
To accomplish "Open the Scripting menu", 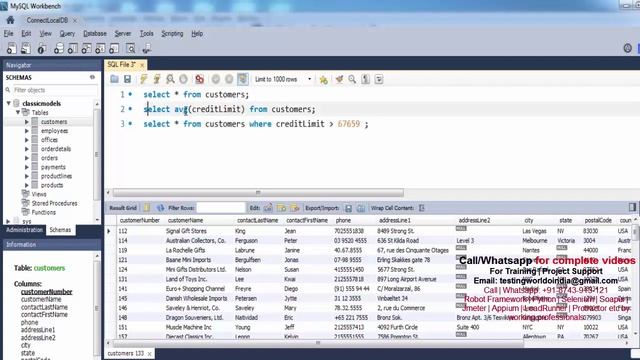I will coord(172,33).
